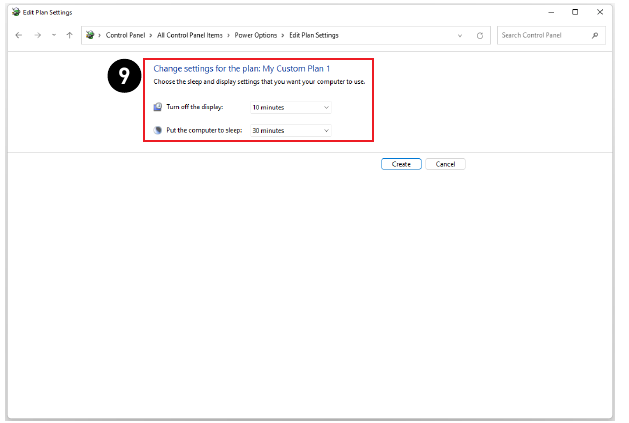The width and height of the screenshot is (629, 423).
Task: Refresh the Edit Plan Settings page
Action: (x=480, y=36)
